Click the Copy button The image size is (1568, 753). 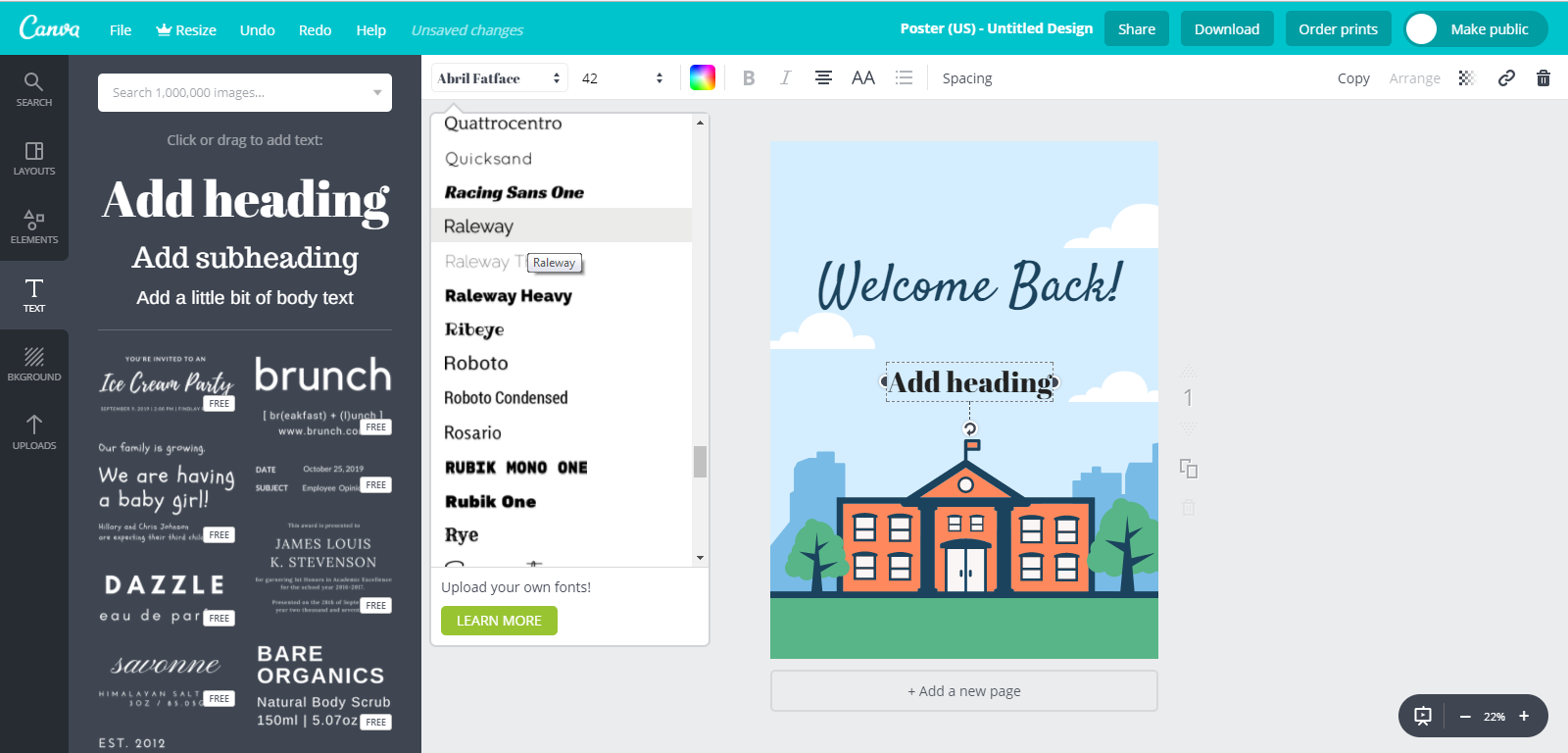tap(1353, 78)
